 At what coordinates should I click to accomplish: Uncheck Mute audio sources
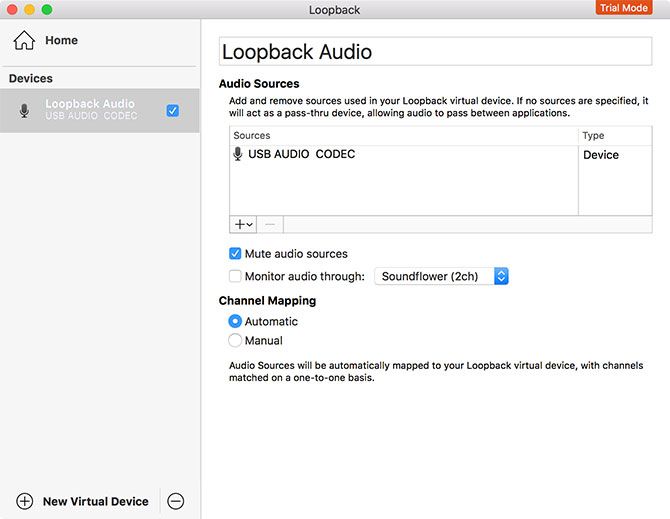click(x=235, y=254)
